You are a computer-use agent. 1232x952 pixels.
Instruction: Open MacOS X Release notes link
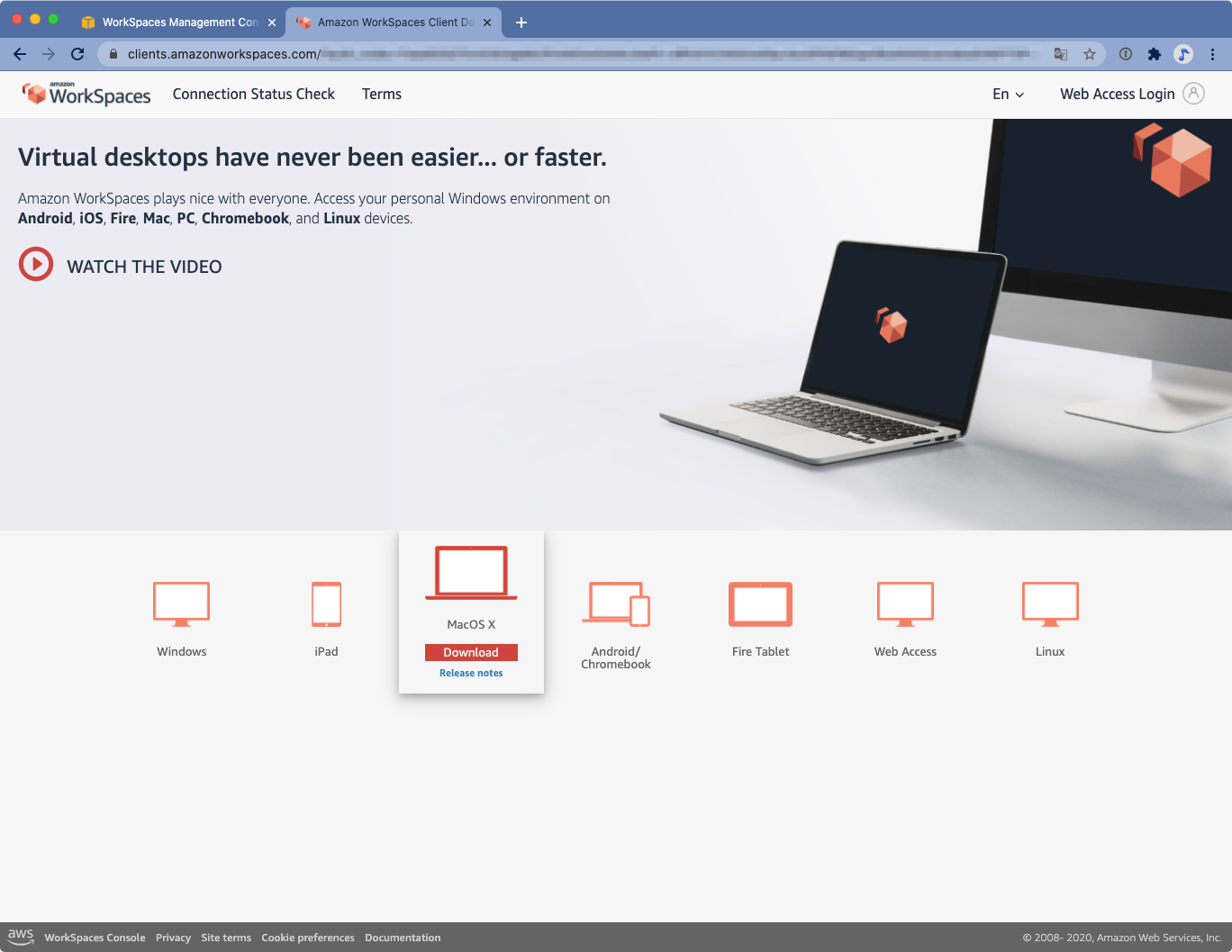[x=471, y=673]
